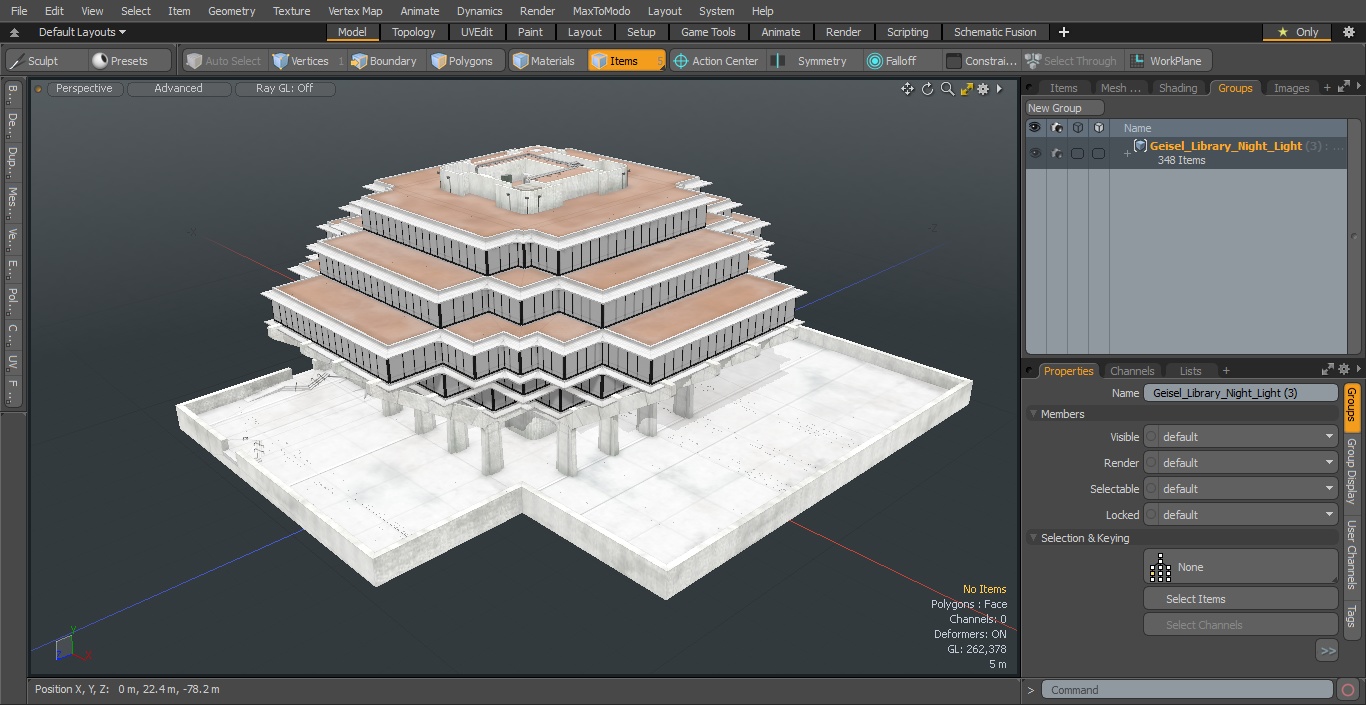Toggle Symmetry in the toolbar

[x=814, y=61]
